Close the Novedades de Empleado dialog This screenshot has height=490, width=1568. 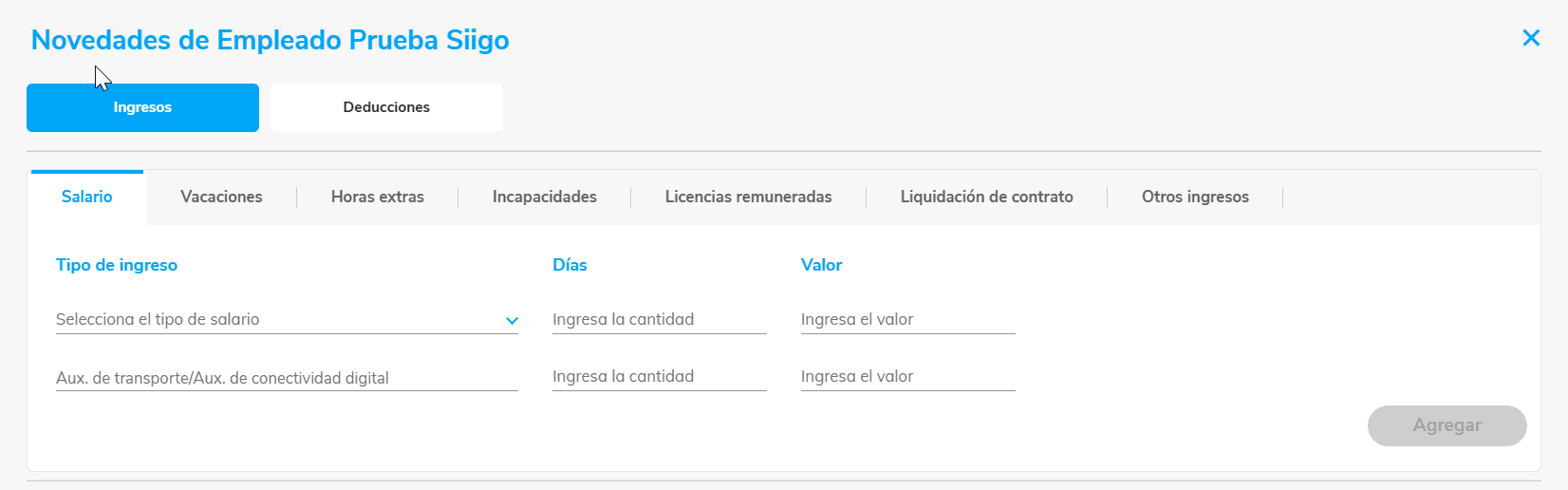click(x=1530, y=38)
